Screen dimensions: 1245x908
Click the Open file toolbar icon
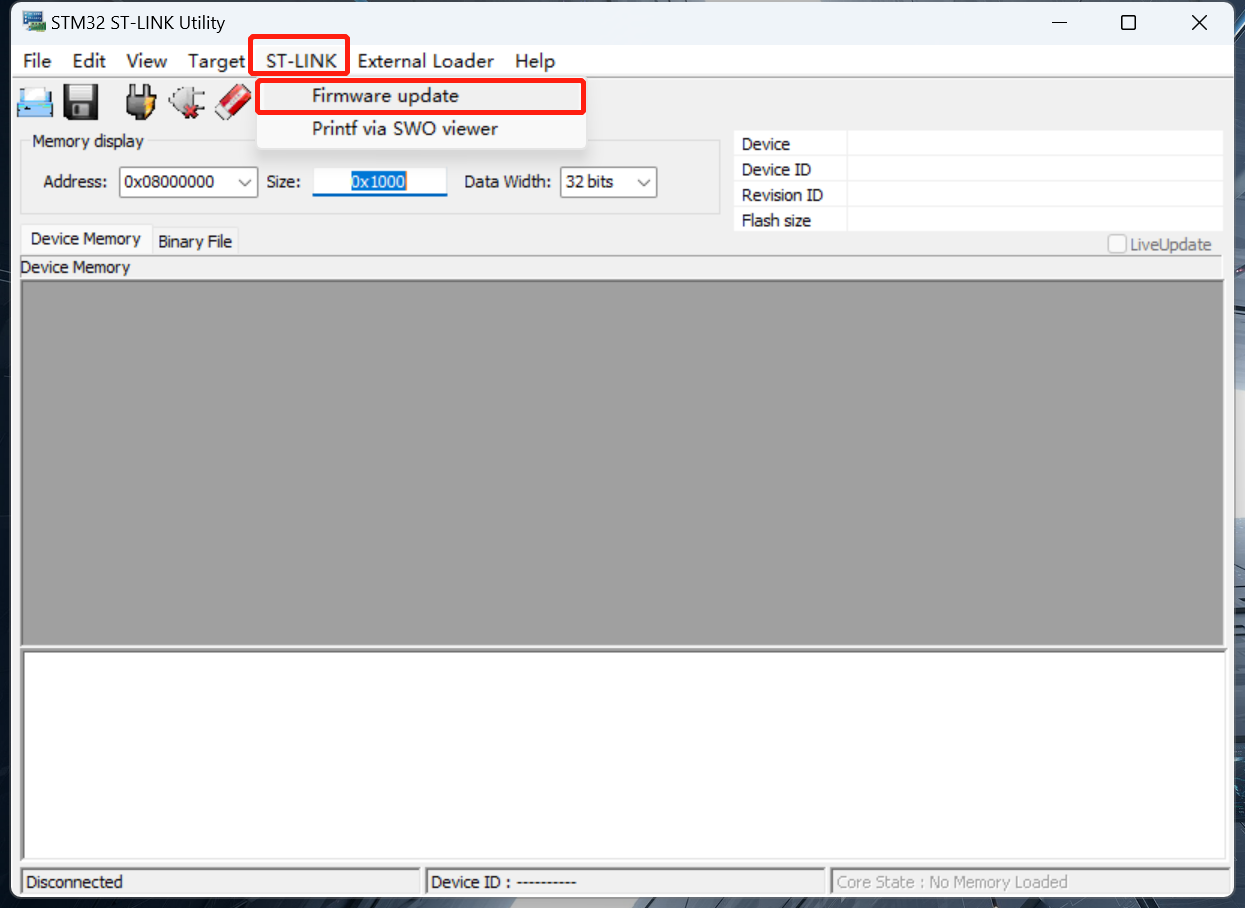(34, 102)
